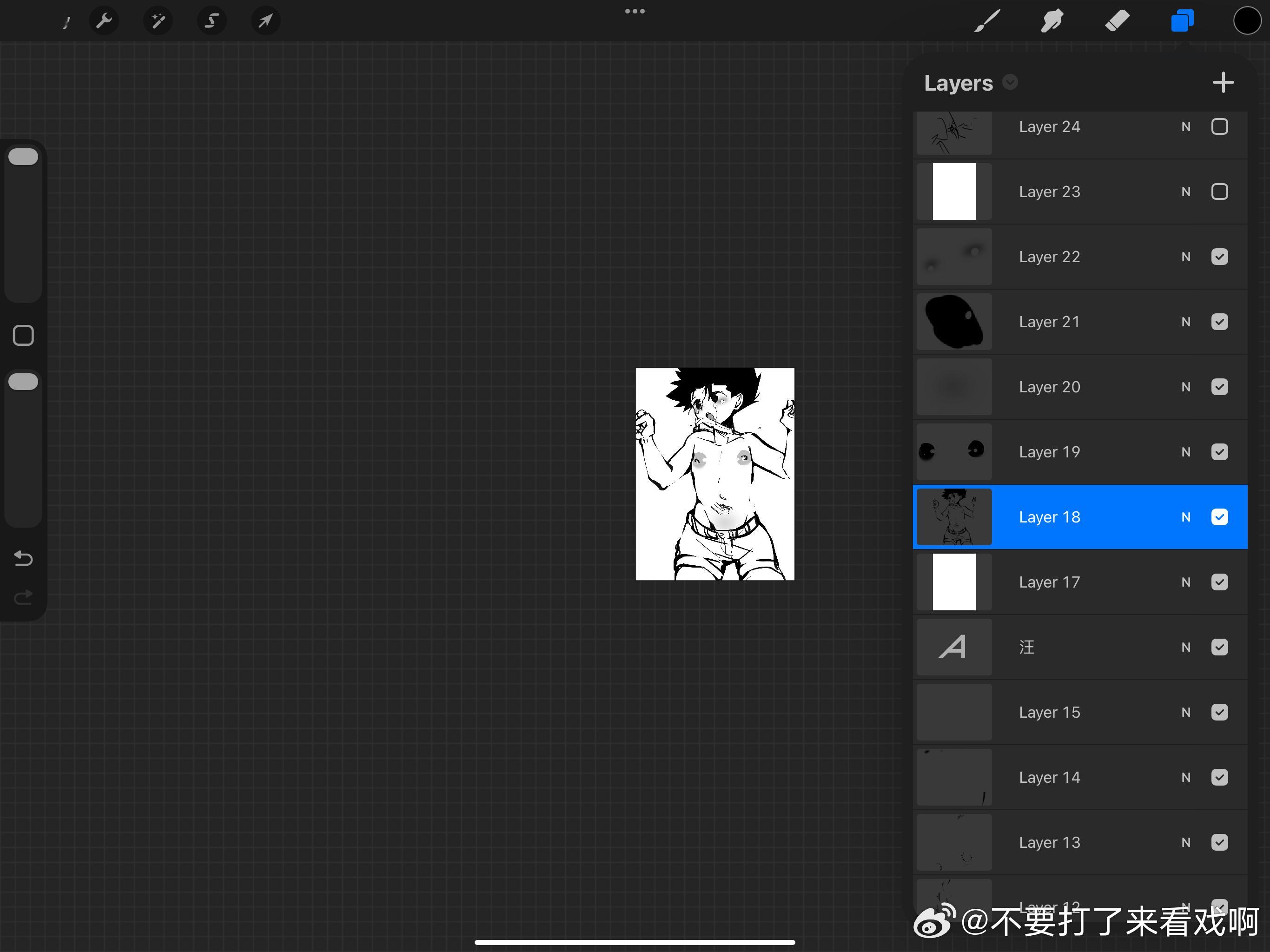Open the Adjustments magic wand menu

point(158,21)
